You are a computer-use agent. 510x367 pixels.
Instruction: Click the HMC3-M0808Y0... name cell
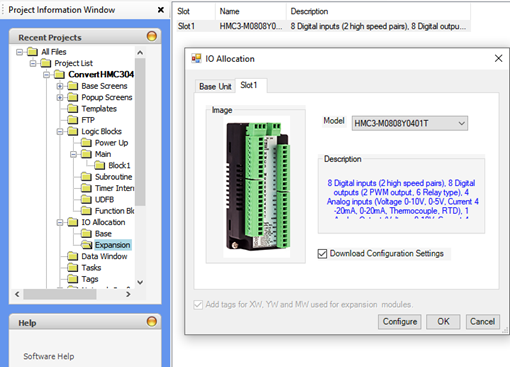[x=251, y=26]
